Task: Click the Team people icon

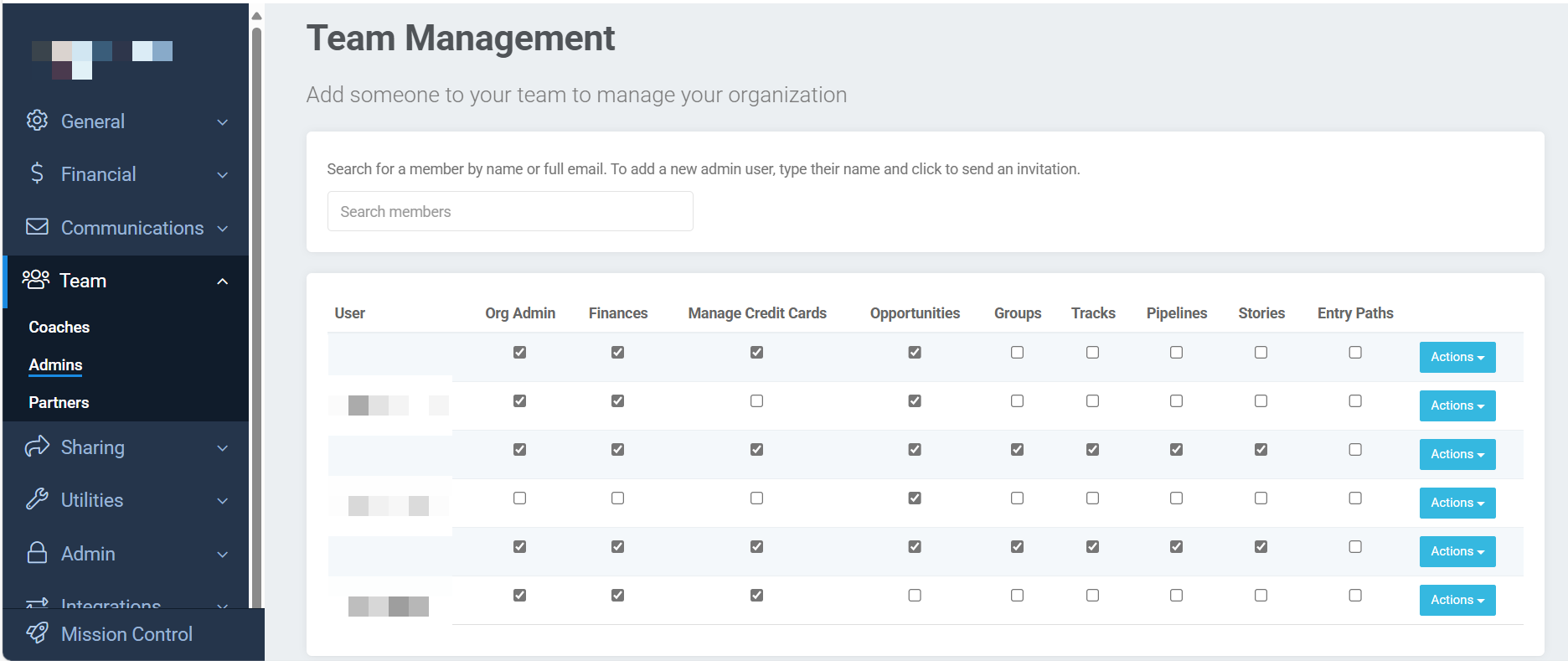Action: [x=35, y=280]
